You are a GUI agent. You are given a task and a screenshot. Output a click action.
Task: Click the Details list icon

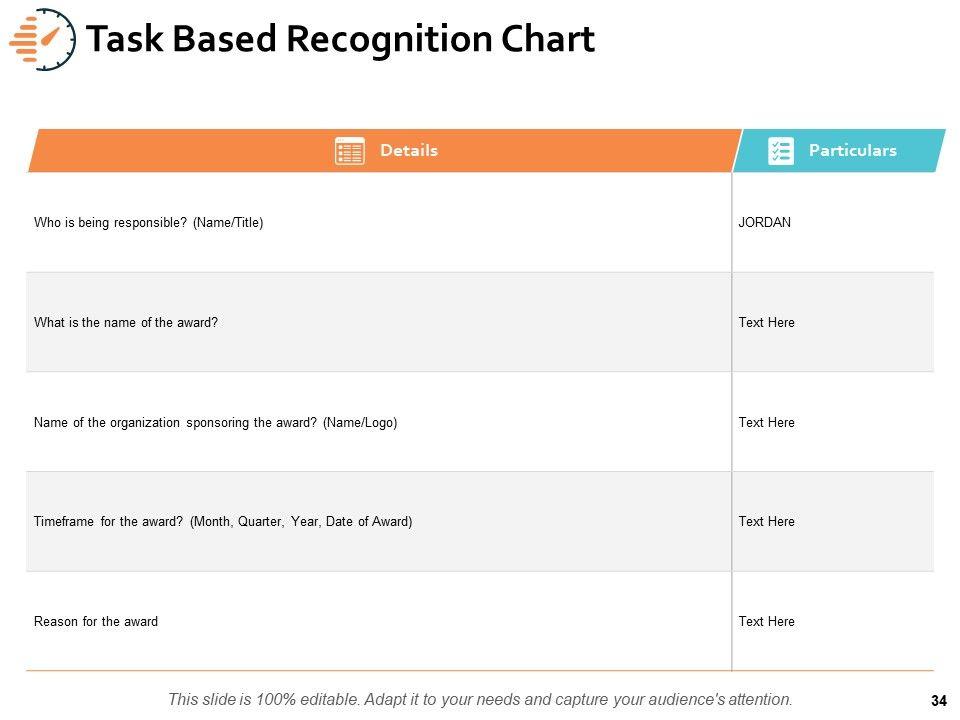pyautogui.click(x=350, y=151)
